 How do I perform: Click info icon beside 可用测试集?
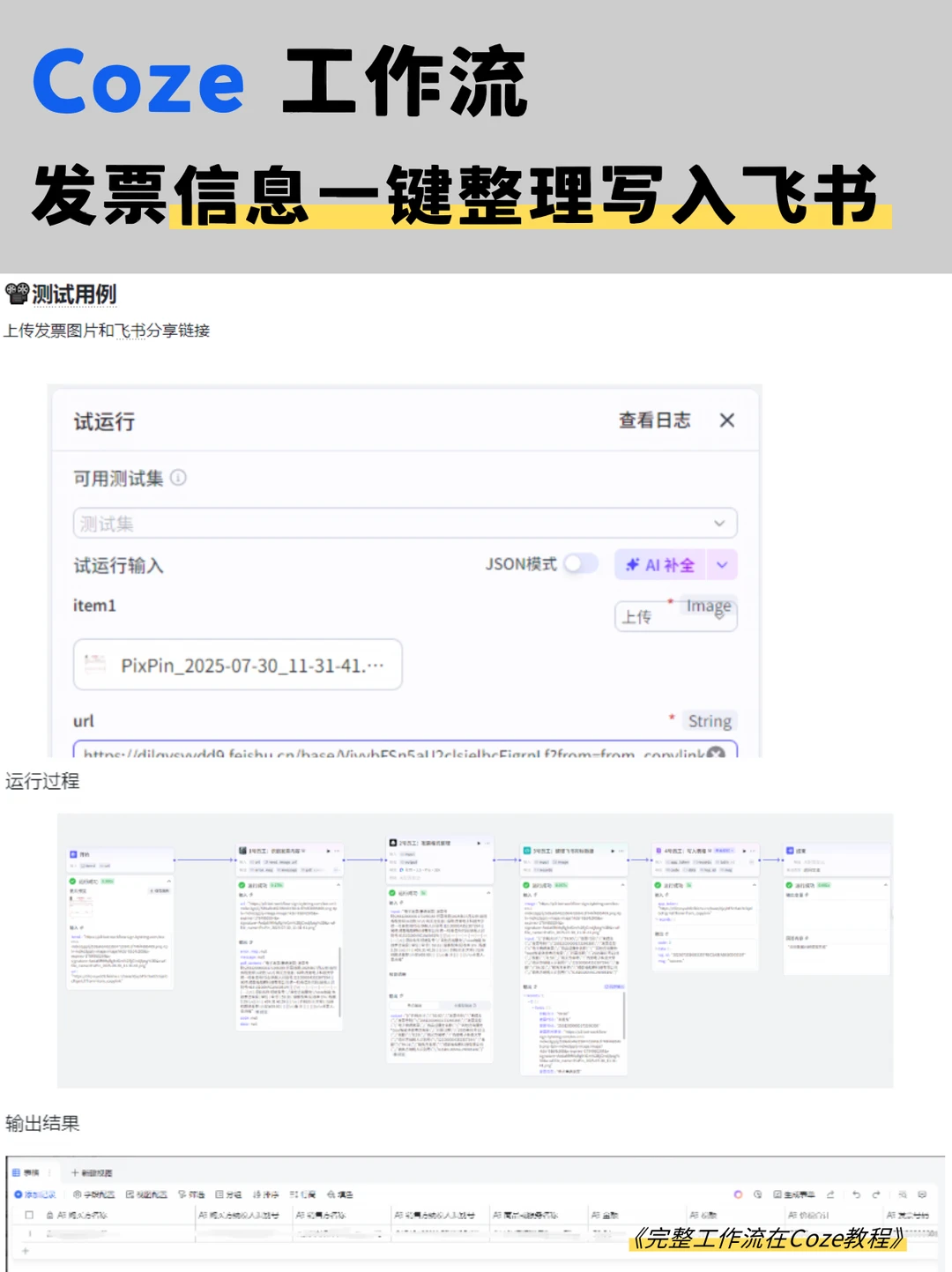pyautogui.click(x=178, y=478)
